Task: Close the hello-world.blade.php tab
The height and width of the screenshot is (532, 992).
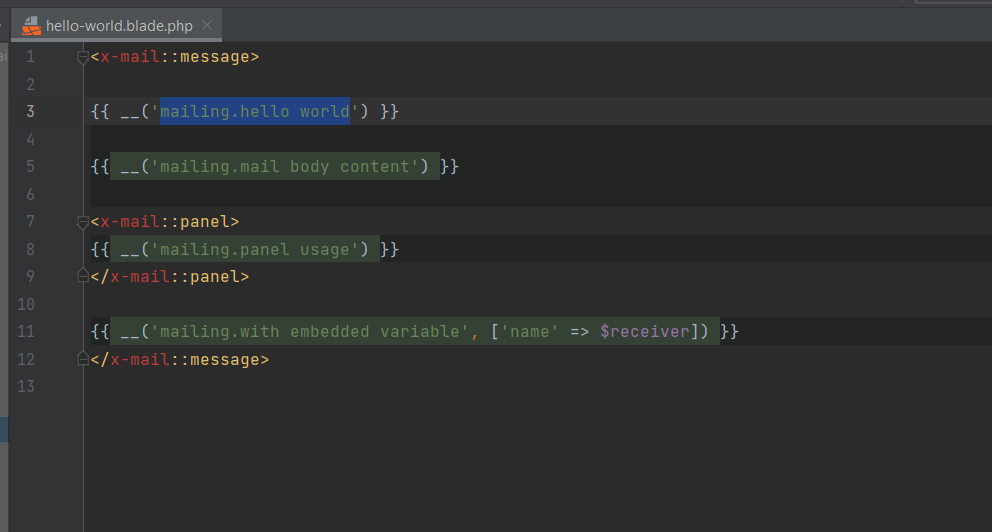Action: (x=207, y=25)
